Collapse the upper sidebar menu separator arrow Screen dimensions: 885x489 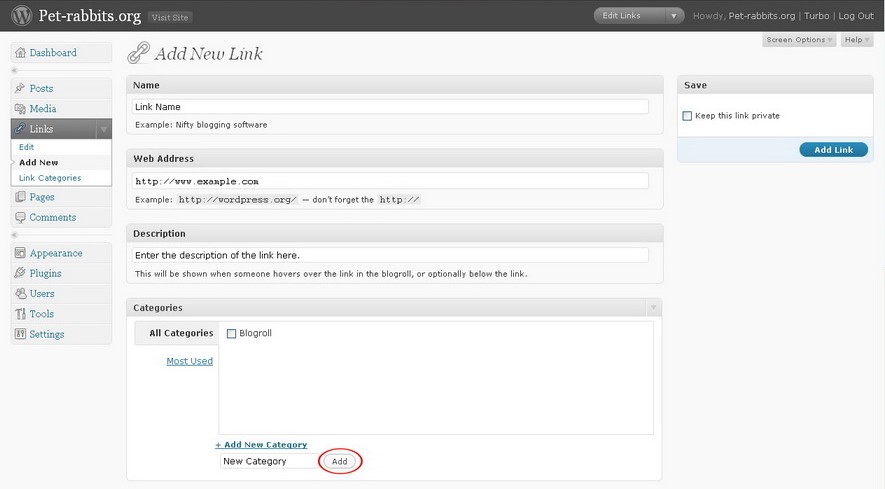pyautogui.click(x=15, y=71)
